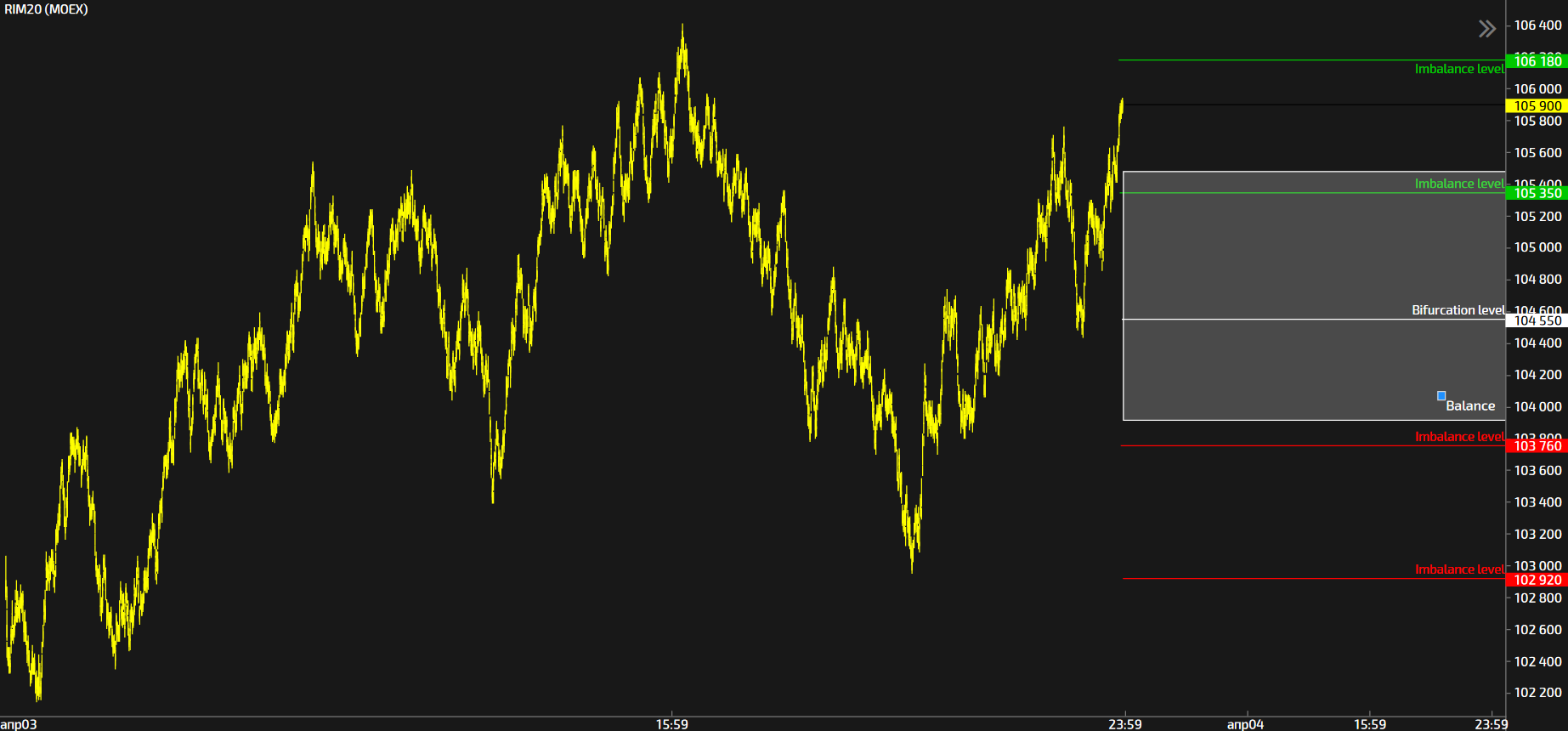Click the double-chevron scroll-forward icon
This screenshot has width=1568, height=731.
point(1486,29)
